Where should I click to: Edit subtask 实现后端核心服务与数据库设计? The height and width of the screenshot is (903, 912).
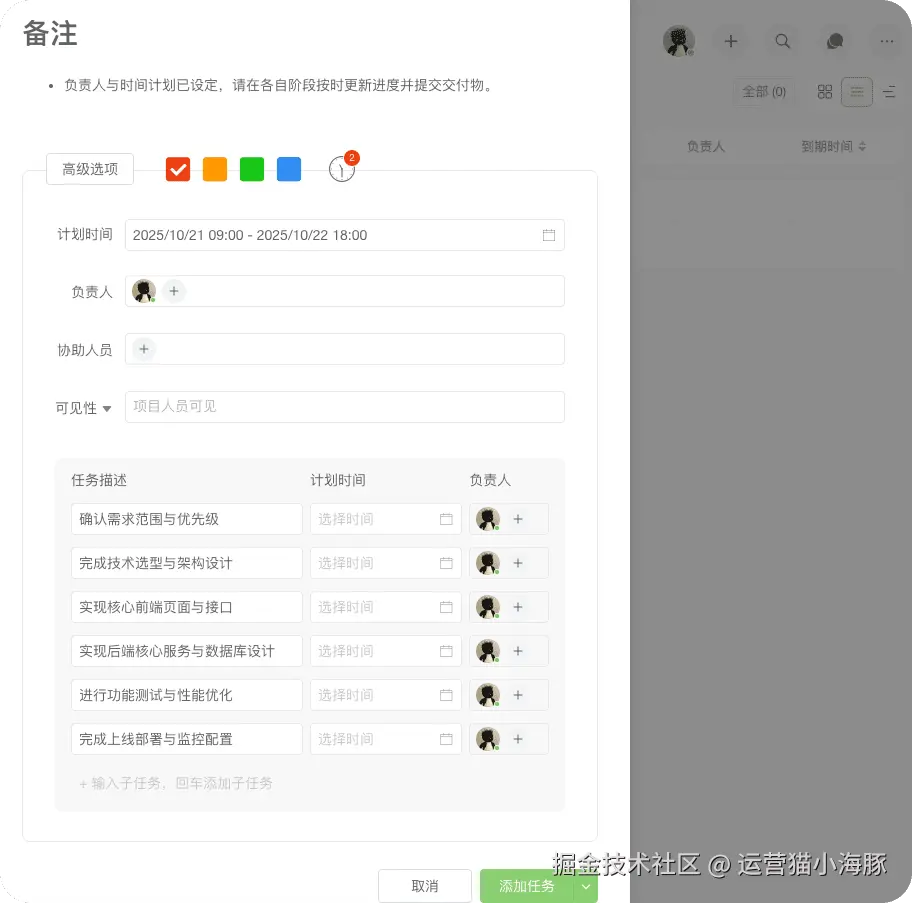187,651
